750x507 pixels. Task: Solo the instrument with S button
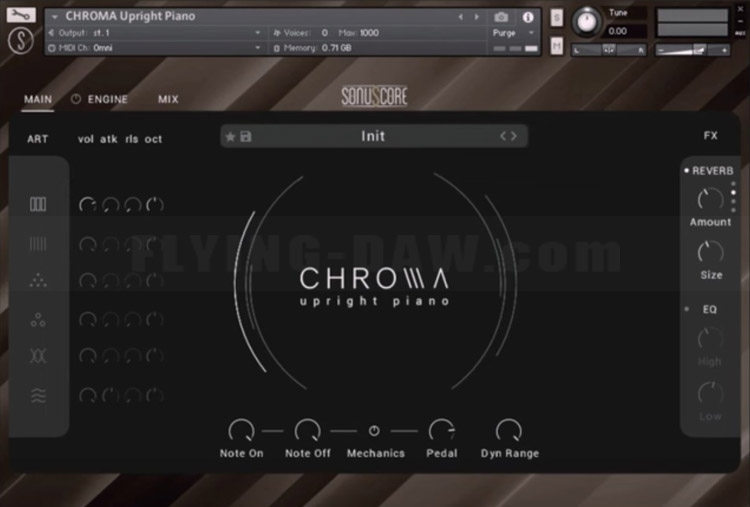556,18
